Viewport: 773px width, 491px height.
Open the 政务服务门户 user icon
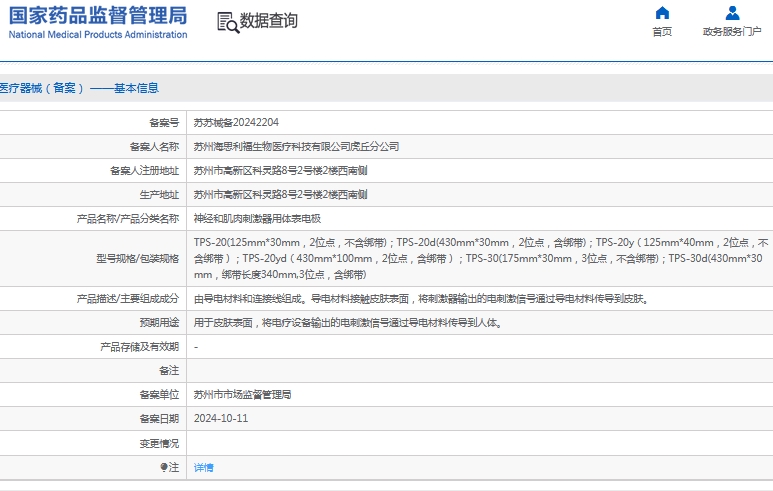click(732, 13)
